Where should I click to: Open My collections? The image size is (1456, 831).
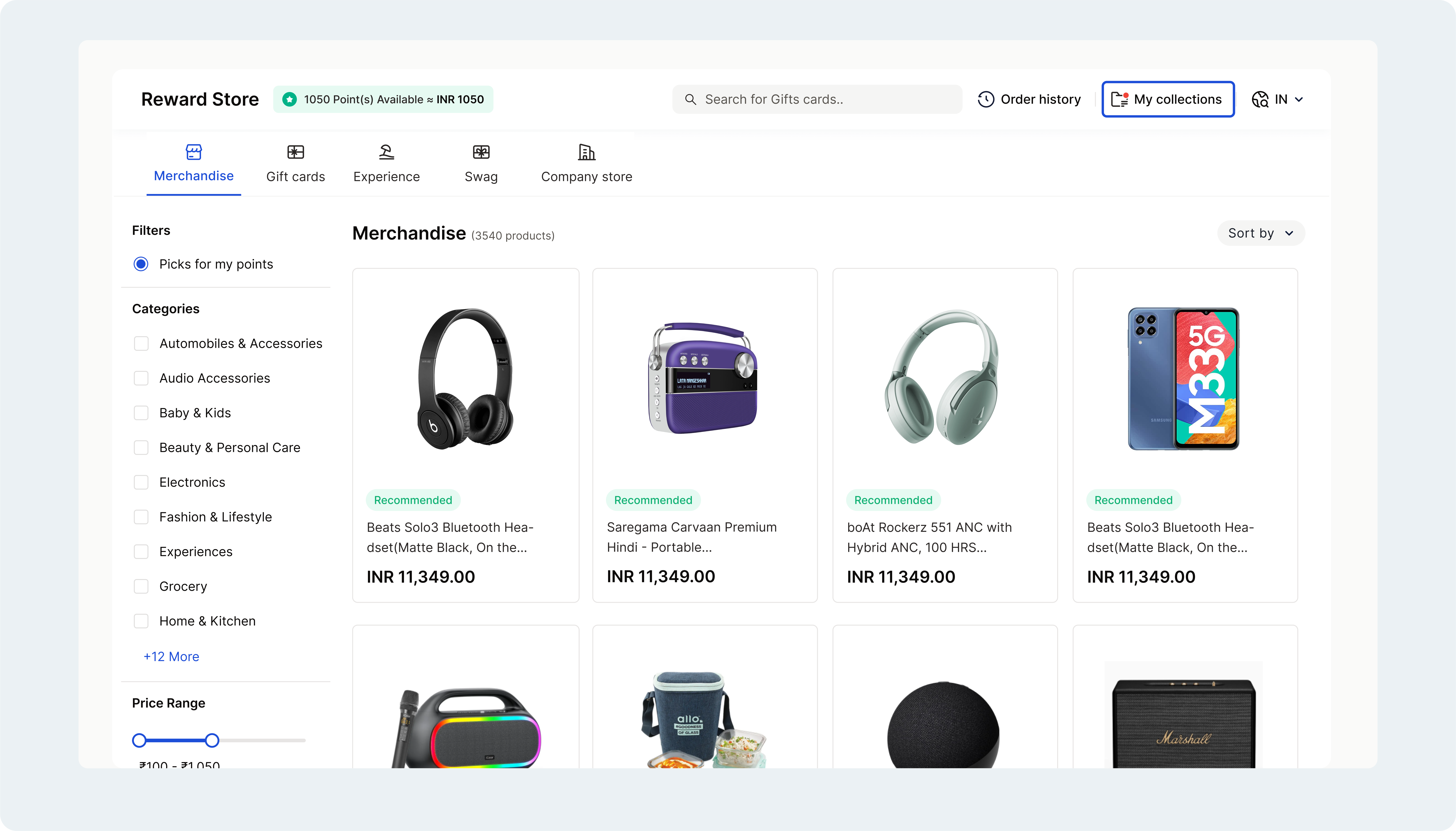click(x=1168, y=99)
